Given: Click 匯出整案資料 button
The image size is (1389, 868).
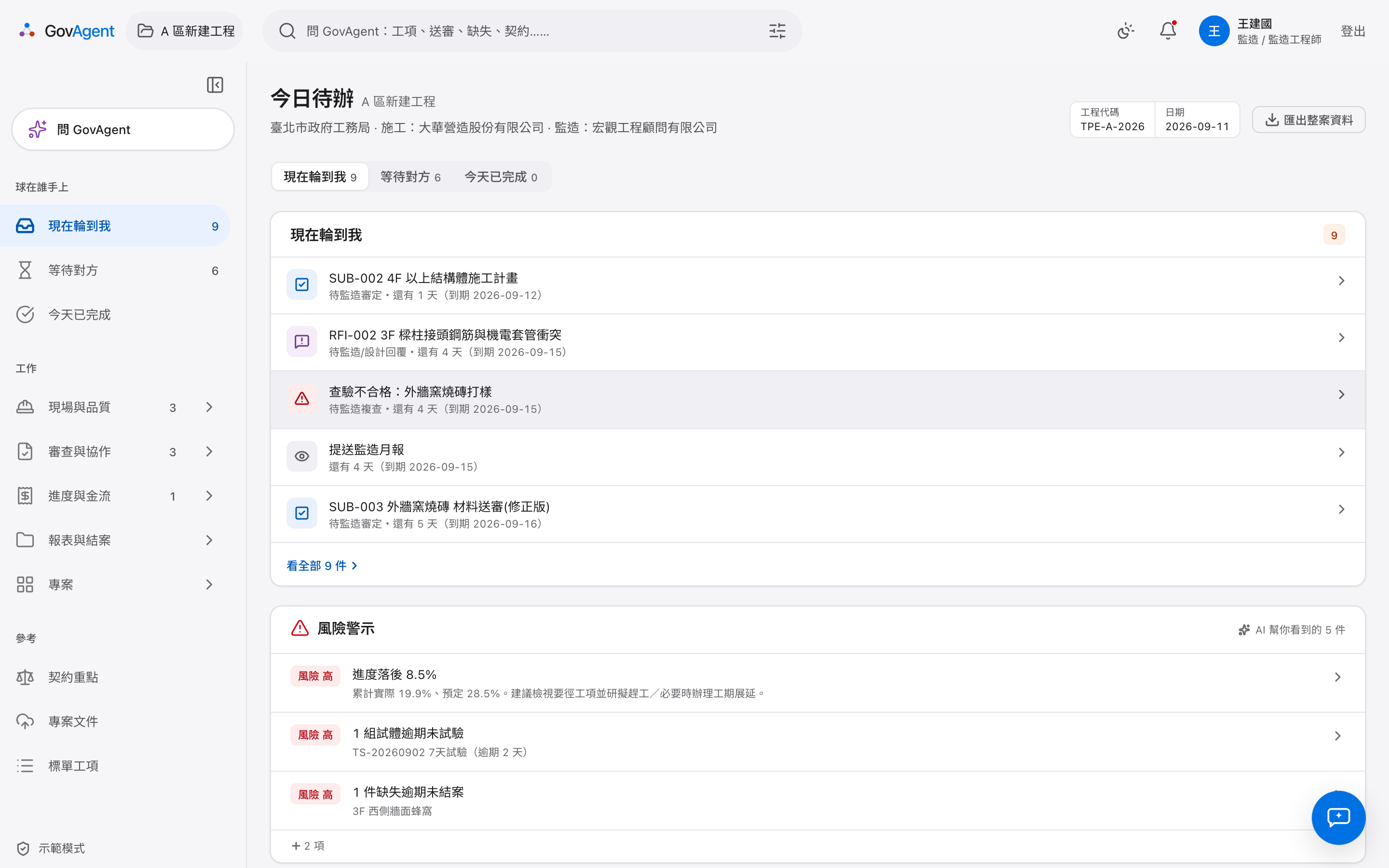Looking at the screenshot, I should pyautogui.click(x=1308, y=120).
